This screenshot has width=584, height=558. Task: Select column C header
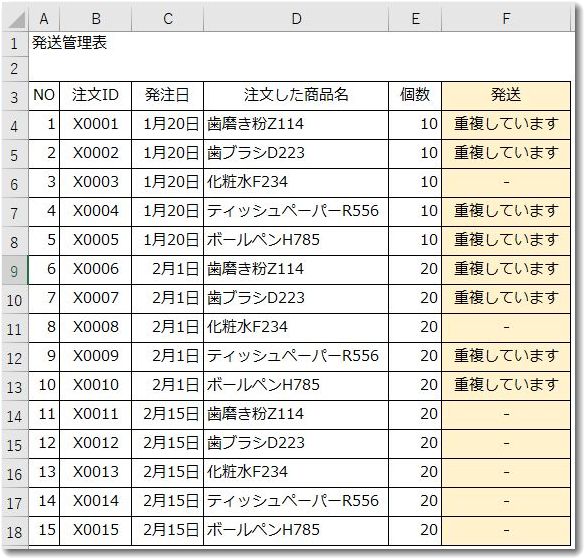coord(168,19)
